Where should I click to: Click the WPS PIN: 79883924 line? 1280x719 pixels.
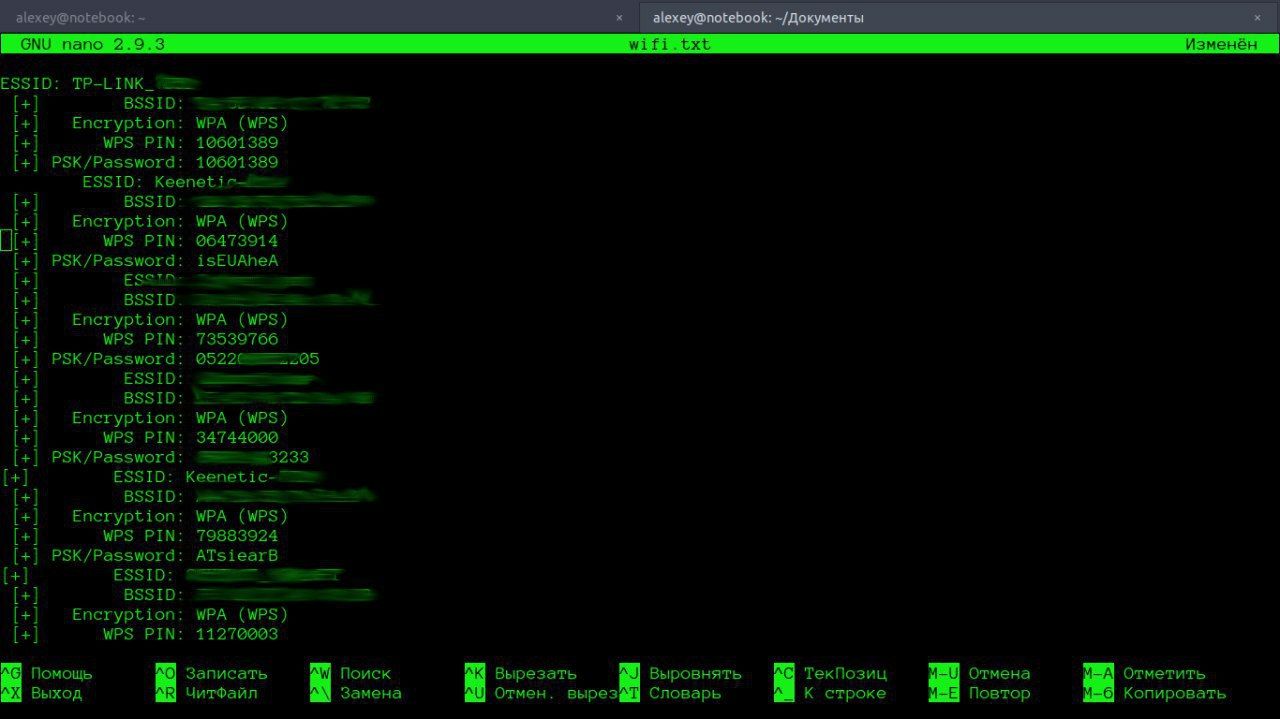pos(146,536)
